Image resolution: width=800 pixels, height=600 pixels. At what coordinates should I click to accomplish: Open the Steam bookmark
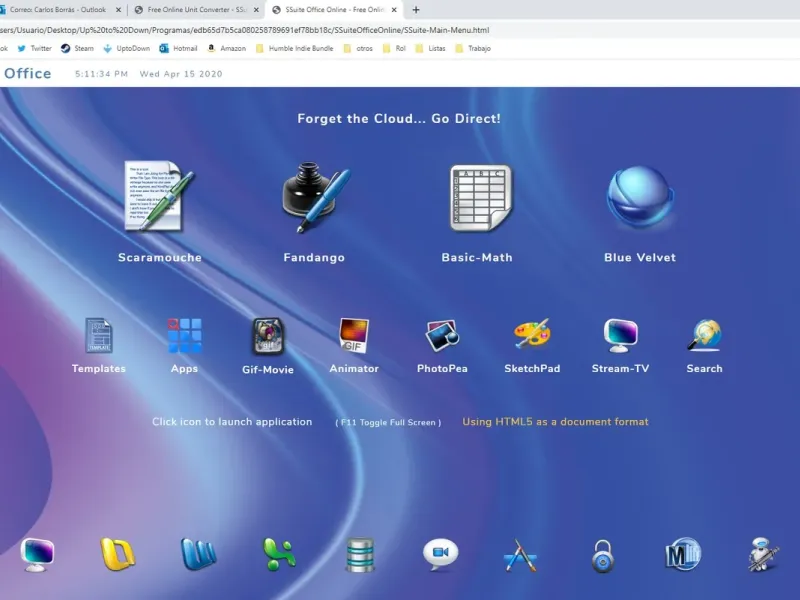[x=77, y=48]
